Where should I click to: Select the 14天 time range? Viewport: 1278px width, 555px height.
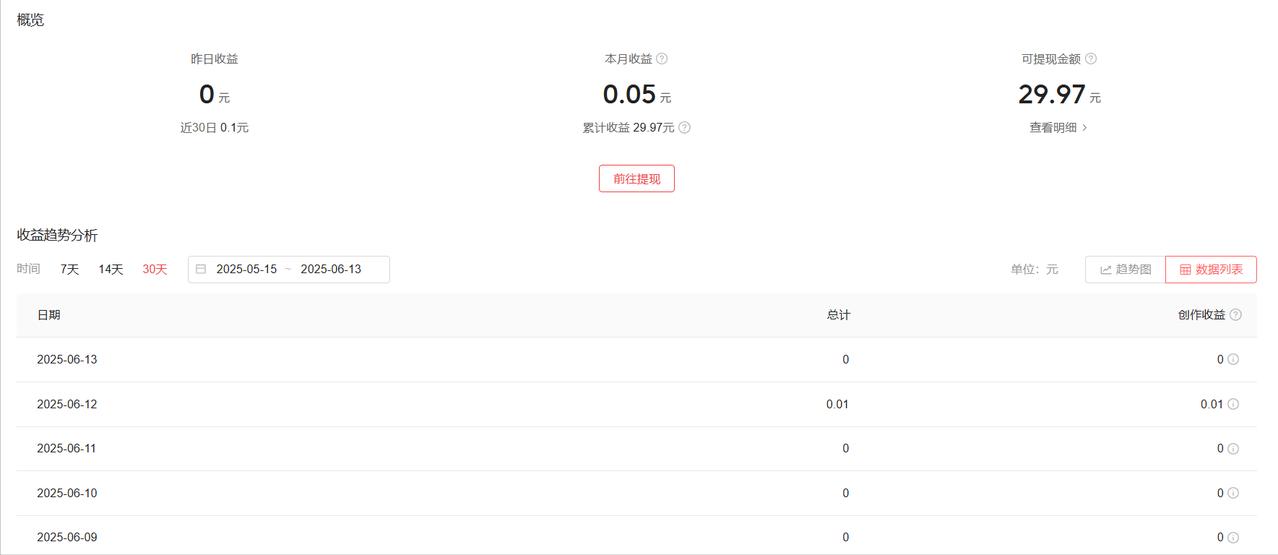click(111, 269)
